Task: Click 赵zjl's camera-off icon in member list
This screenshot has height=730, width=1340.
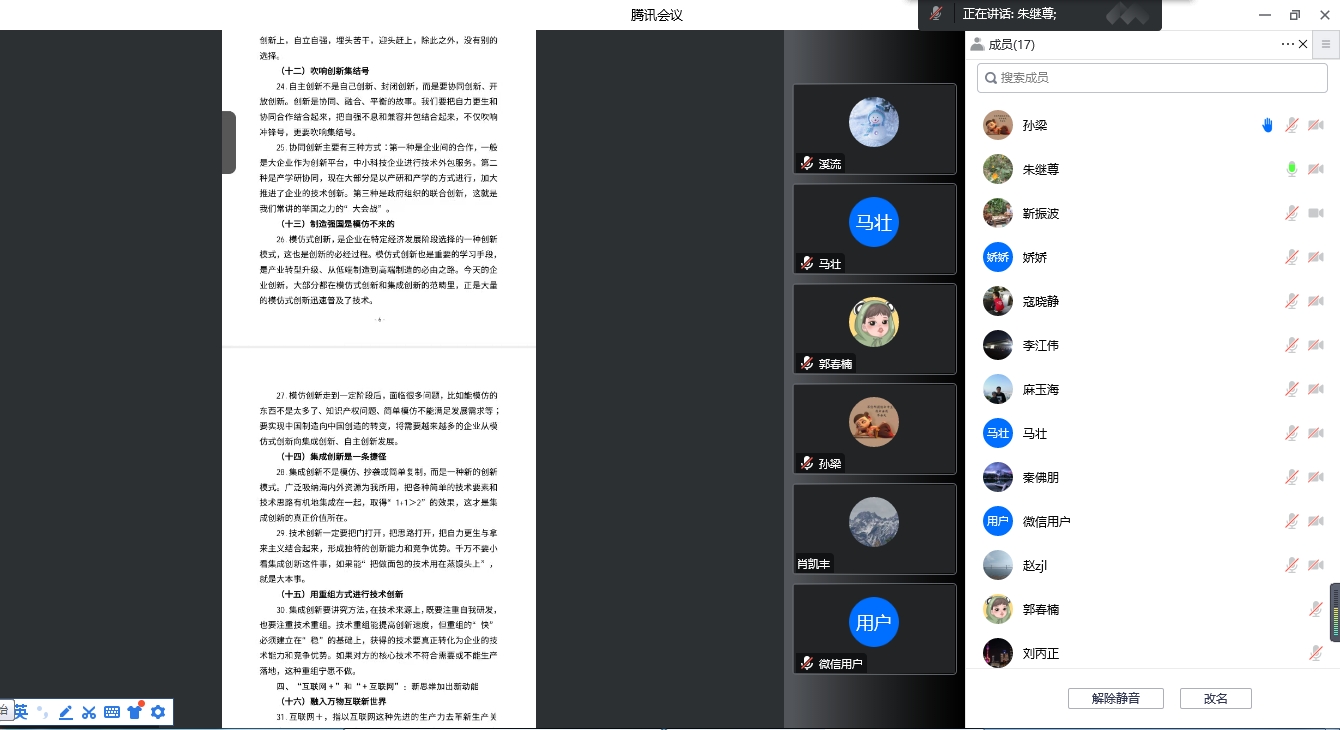Action: click(x=1316, y=565)
